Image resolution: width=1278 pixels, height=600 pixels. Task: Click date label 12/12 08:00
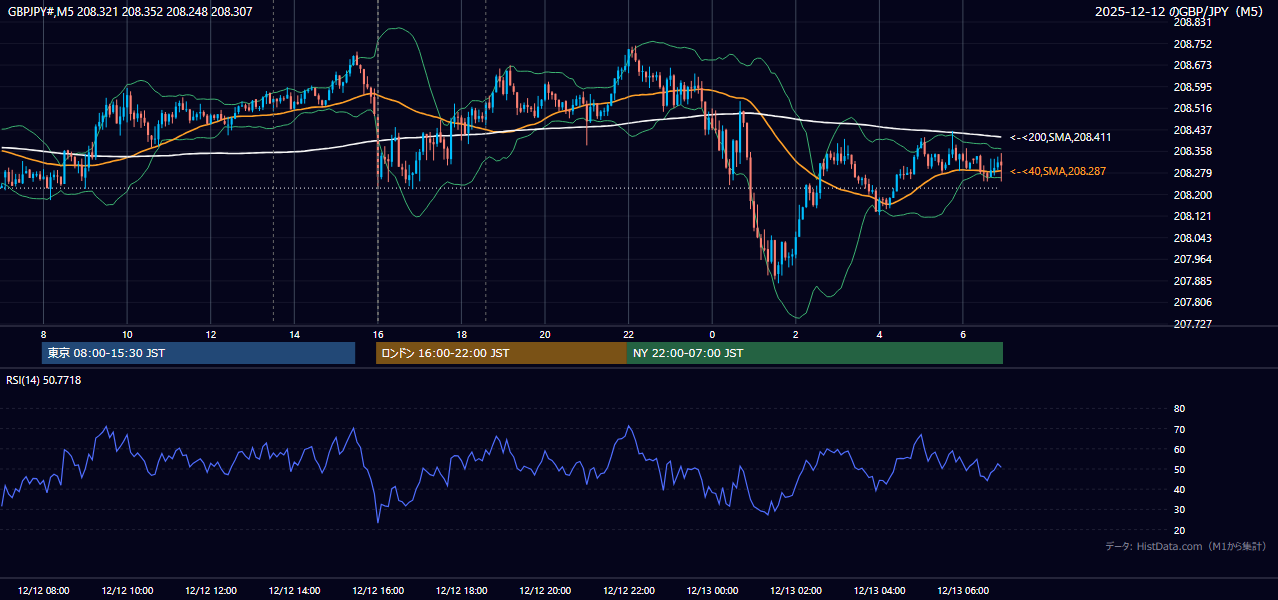click(x=43, y=591)
